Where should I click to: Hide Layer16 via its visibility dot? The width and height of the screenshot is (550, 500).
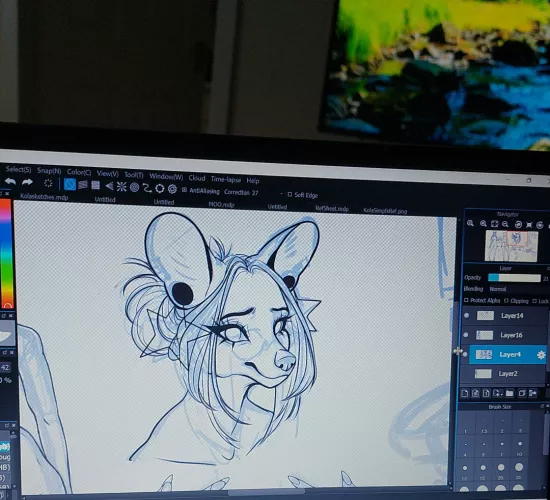coord(465,335)
